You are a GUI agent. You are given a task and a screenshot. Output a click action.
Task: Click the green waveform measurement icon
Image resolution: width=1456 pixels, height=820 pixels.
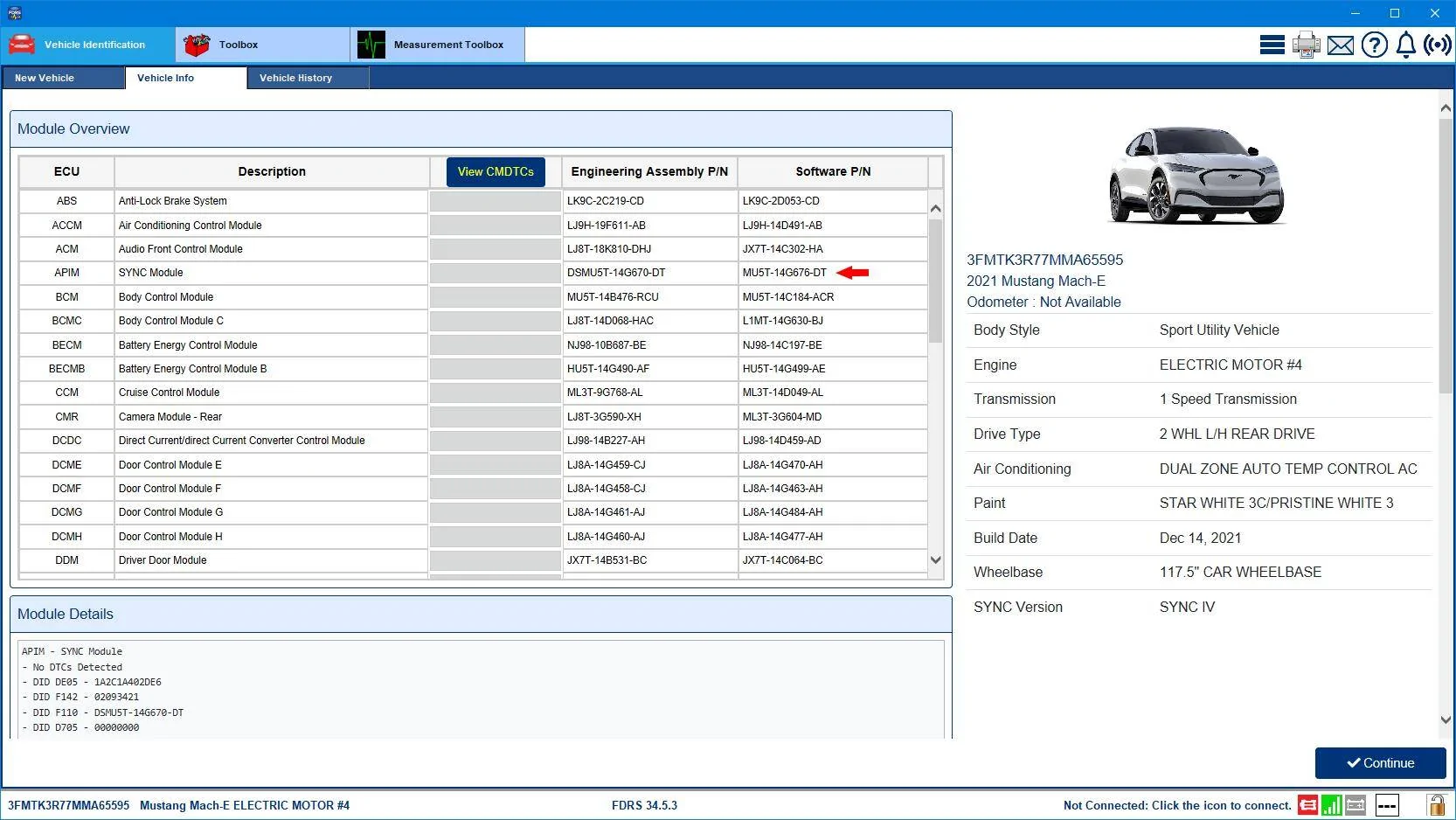371,45
